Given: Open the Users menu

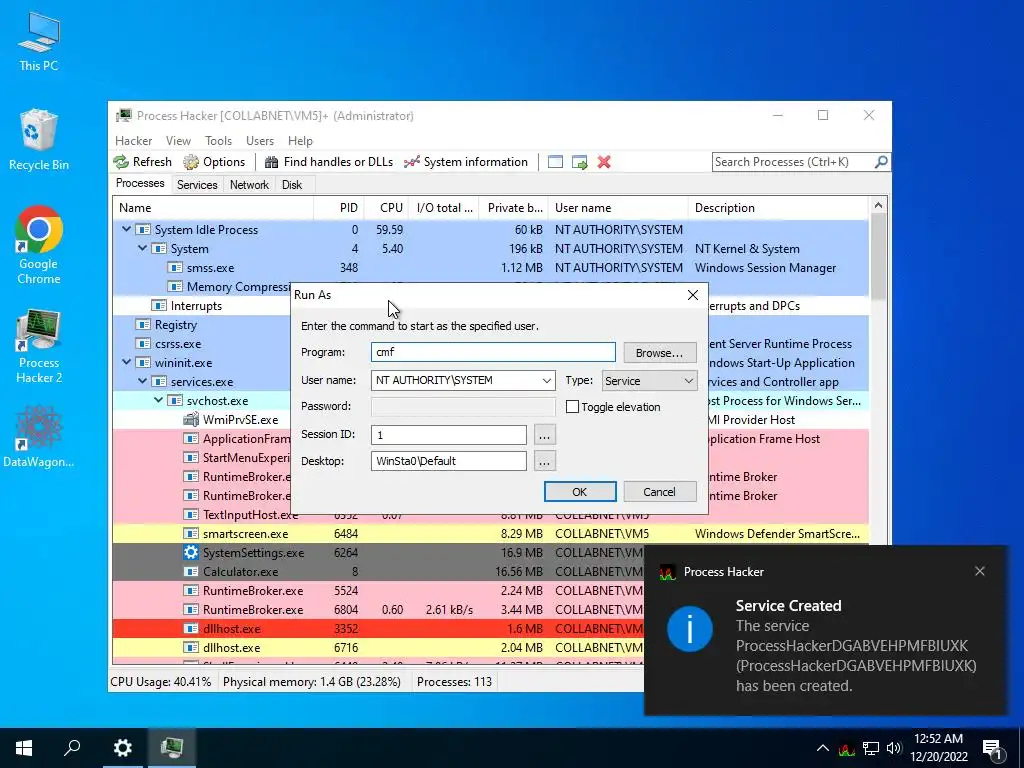Looking at the screenshot, I should pos(260,140).
